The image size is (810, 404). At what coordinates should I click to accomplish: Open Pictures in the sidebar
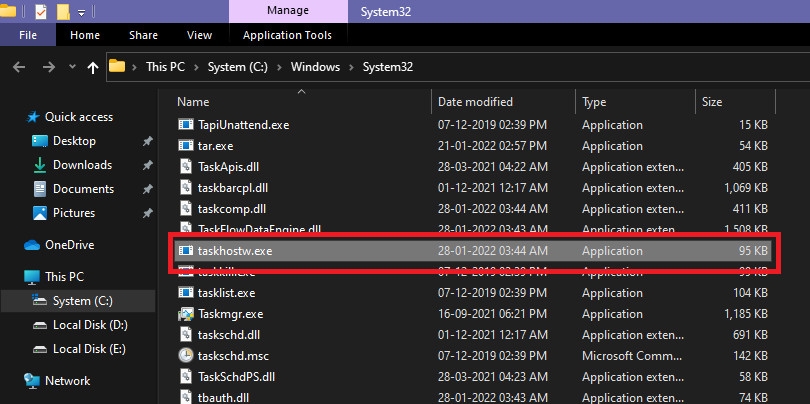pyautogui.click(x=74, y=213)
